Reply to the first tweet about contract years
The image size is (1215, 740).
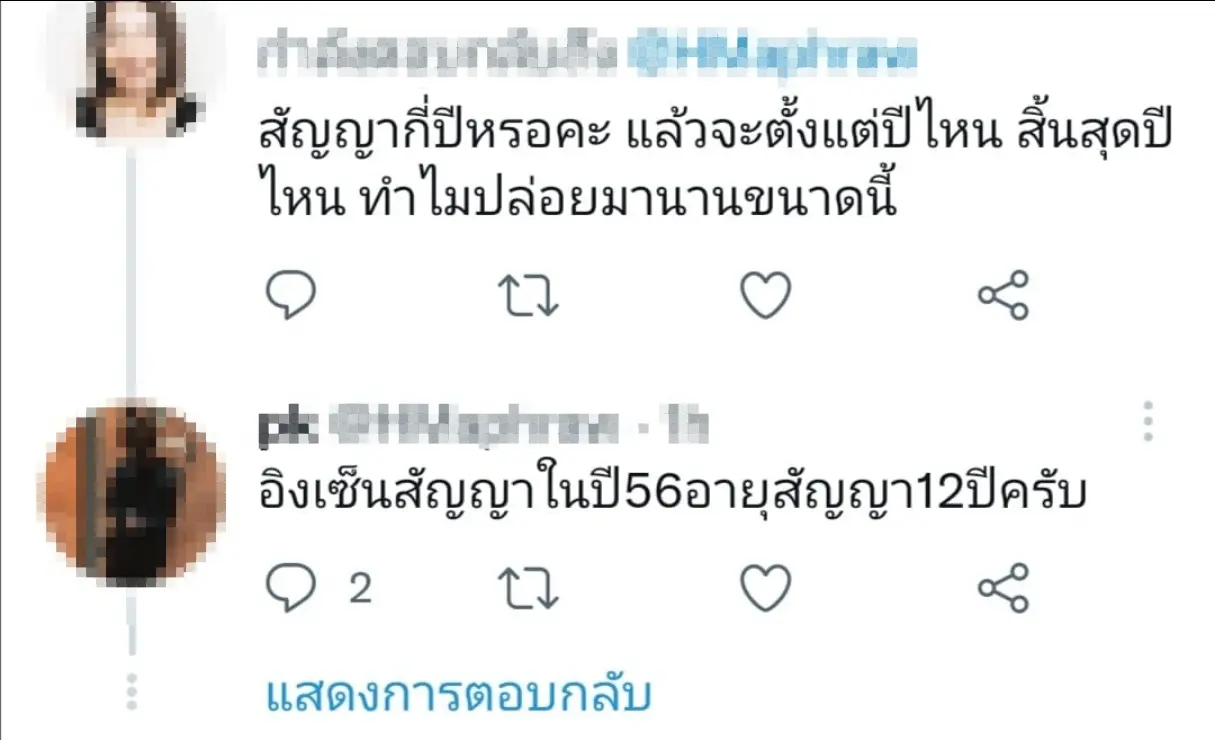coord(290,295)
